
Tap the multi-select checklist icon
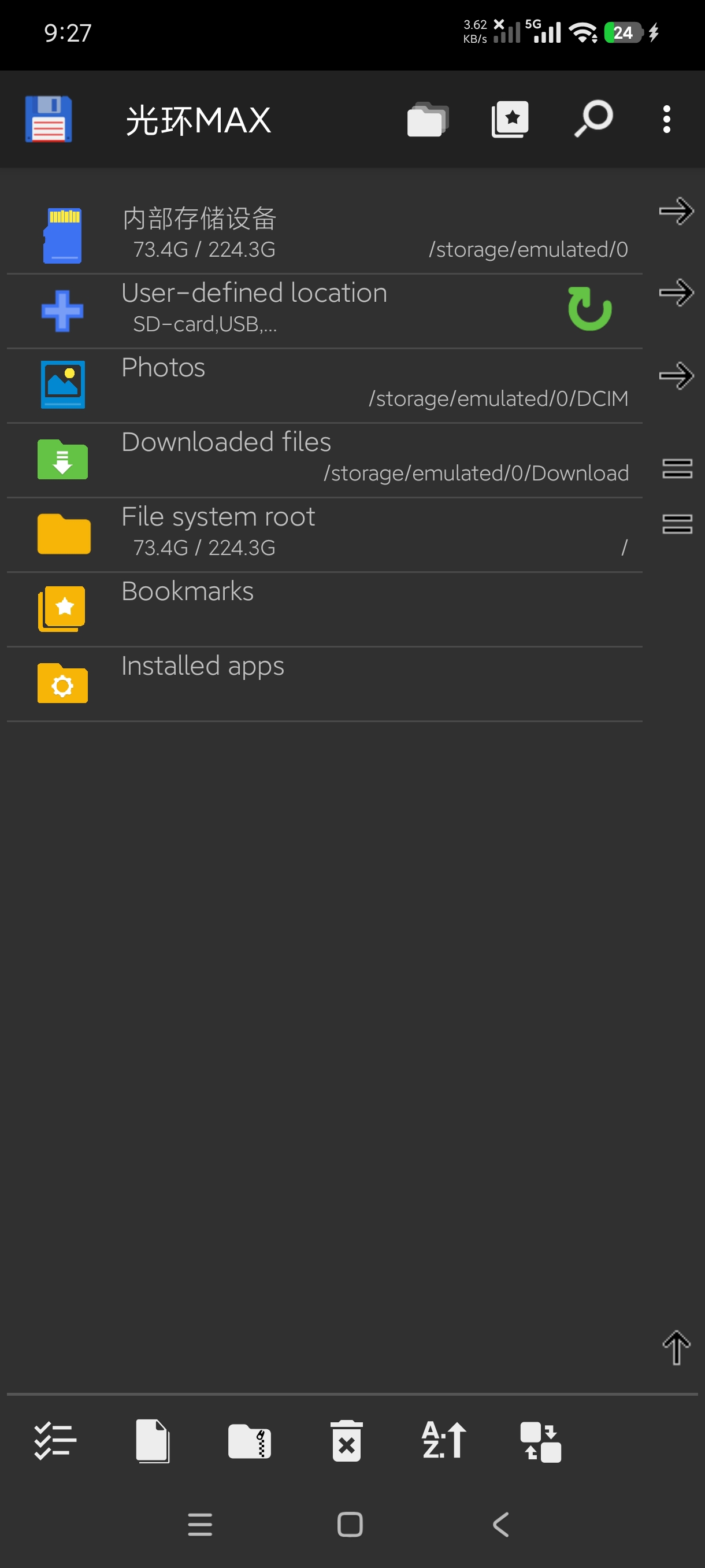[x=55, y=1441]
